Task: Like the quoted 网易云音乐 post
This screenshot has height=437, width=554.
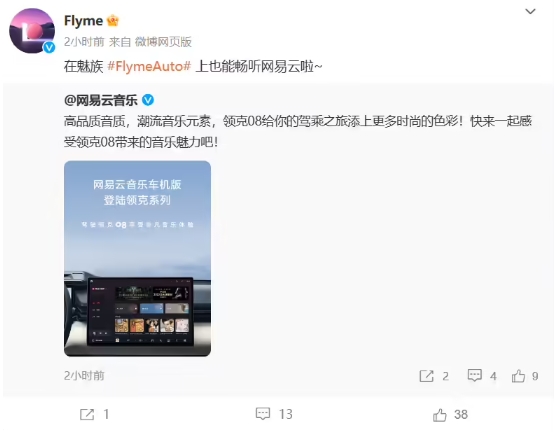Action: pyautogui.click(x=525, y=376)
